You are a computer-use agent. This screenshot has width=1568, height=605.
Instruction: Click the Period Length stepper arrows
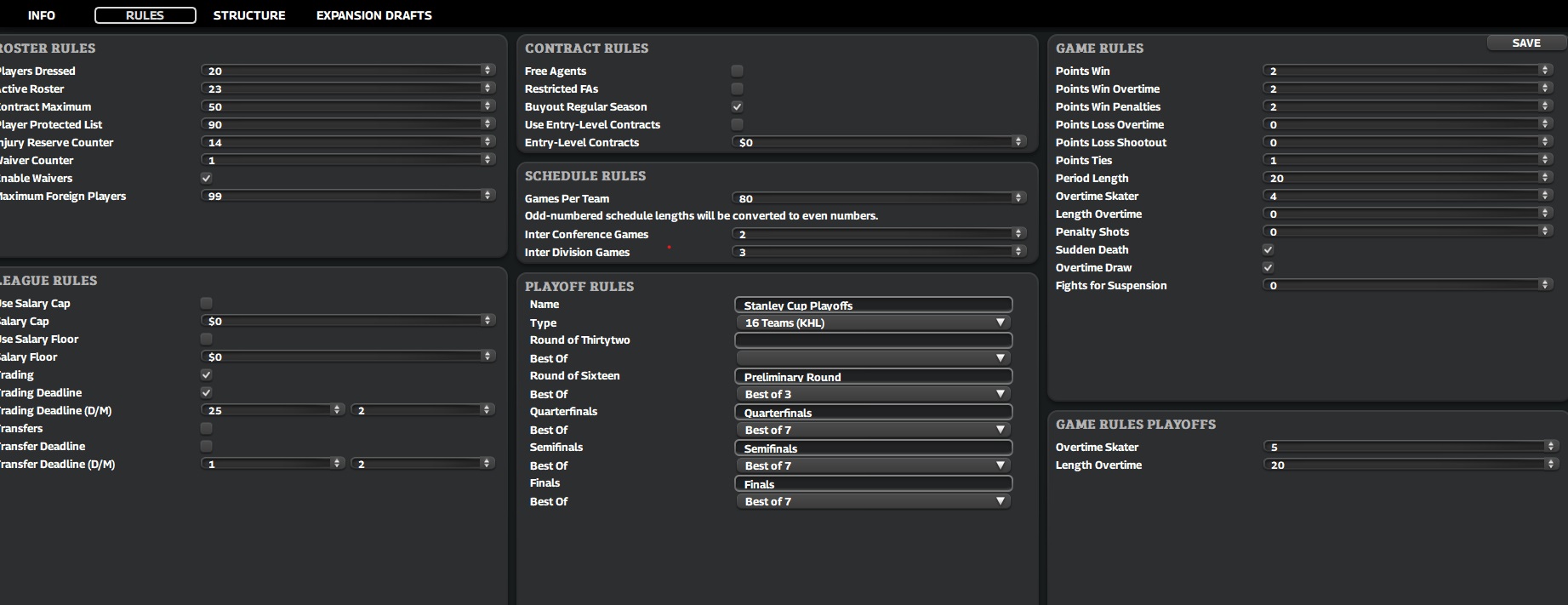(x=1545, y=178)
